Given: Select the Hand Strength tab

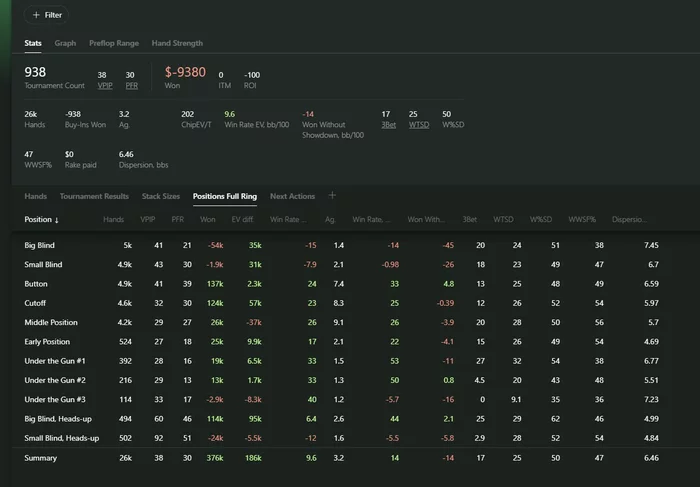Looking at the screenshot, I should (x=177, y=43).
